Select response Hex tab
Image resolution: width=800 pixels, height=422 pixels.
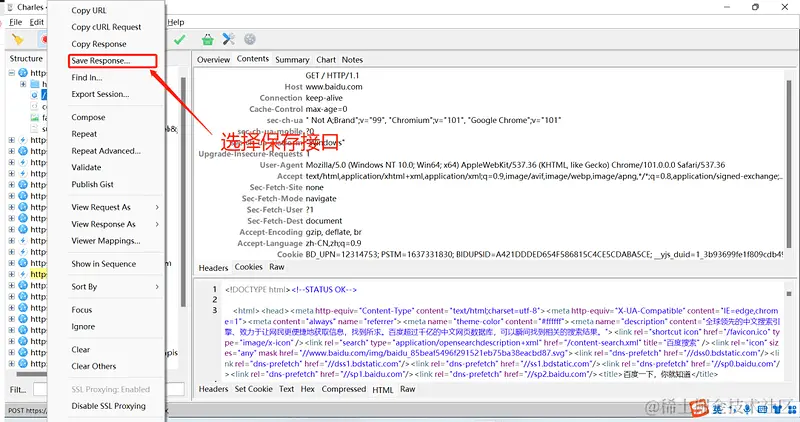click(308, 389)
